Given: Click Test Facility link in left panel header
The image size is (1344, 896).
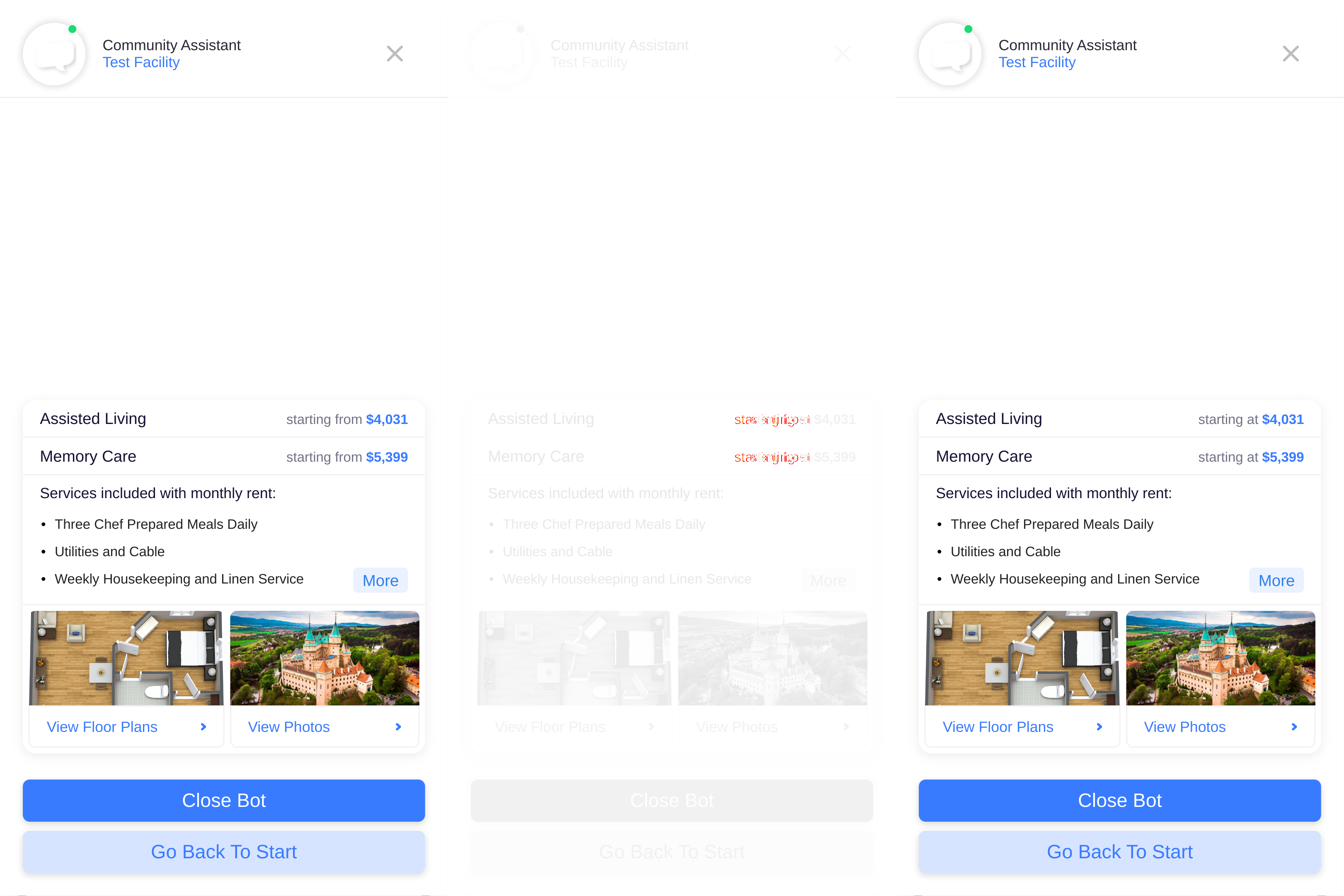Looking at the screenshot, I should coord(141,62).
